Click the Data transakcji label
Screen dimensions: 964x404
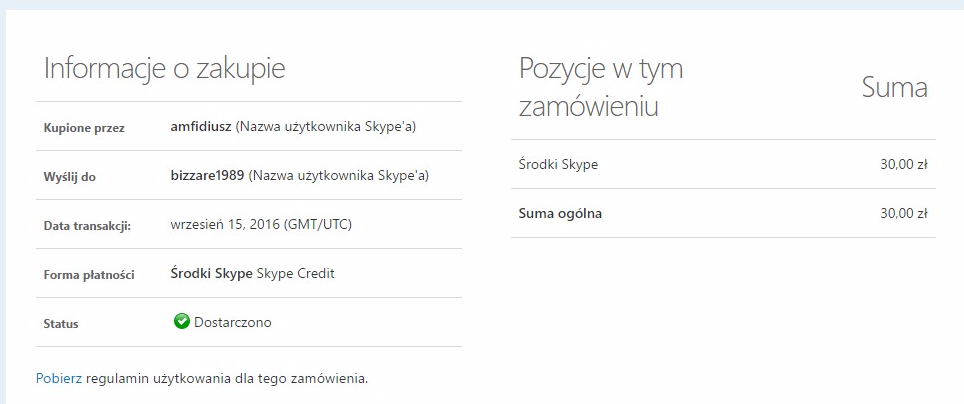coord(87,225)
